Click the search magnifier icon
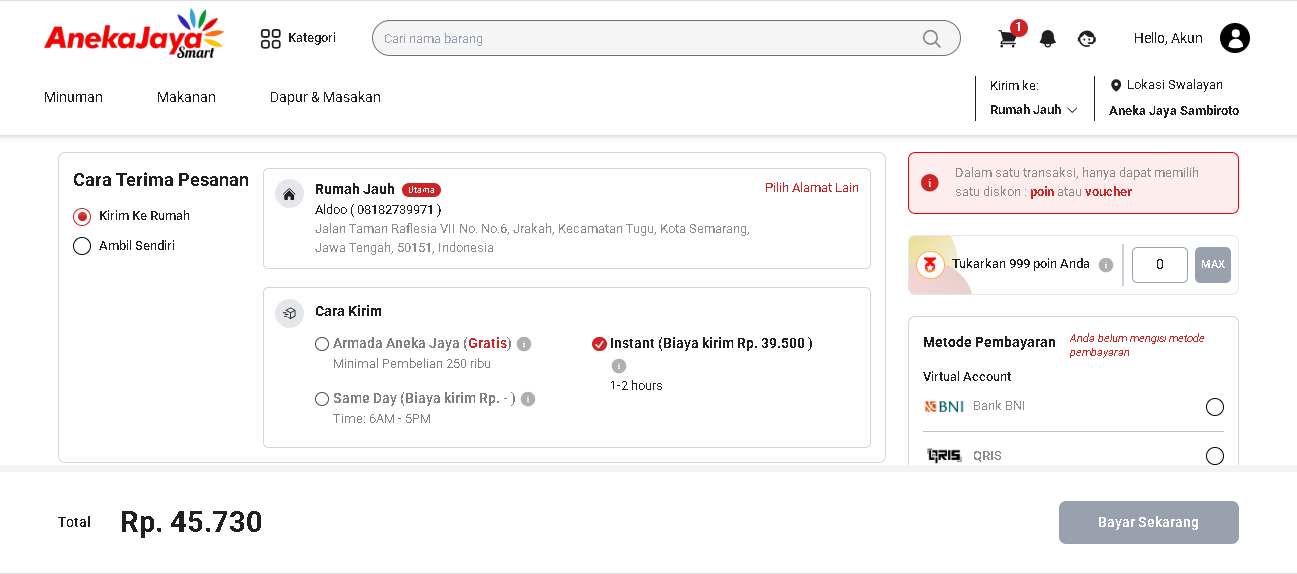The width and height of the screenshot is (1297, 574). point(931,39)
